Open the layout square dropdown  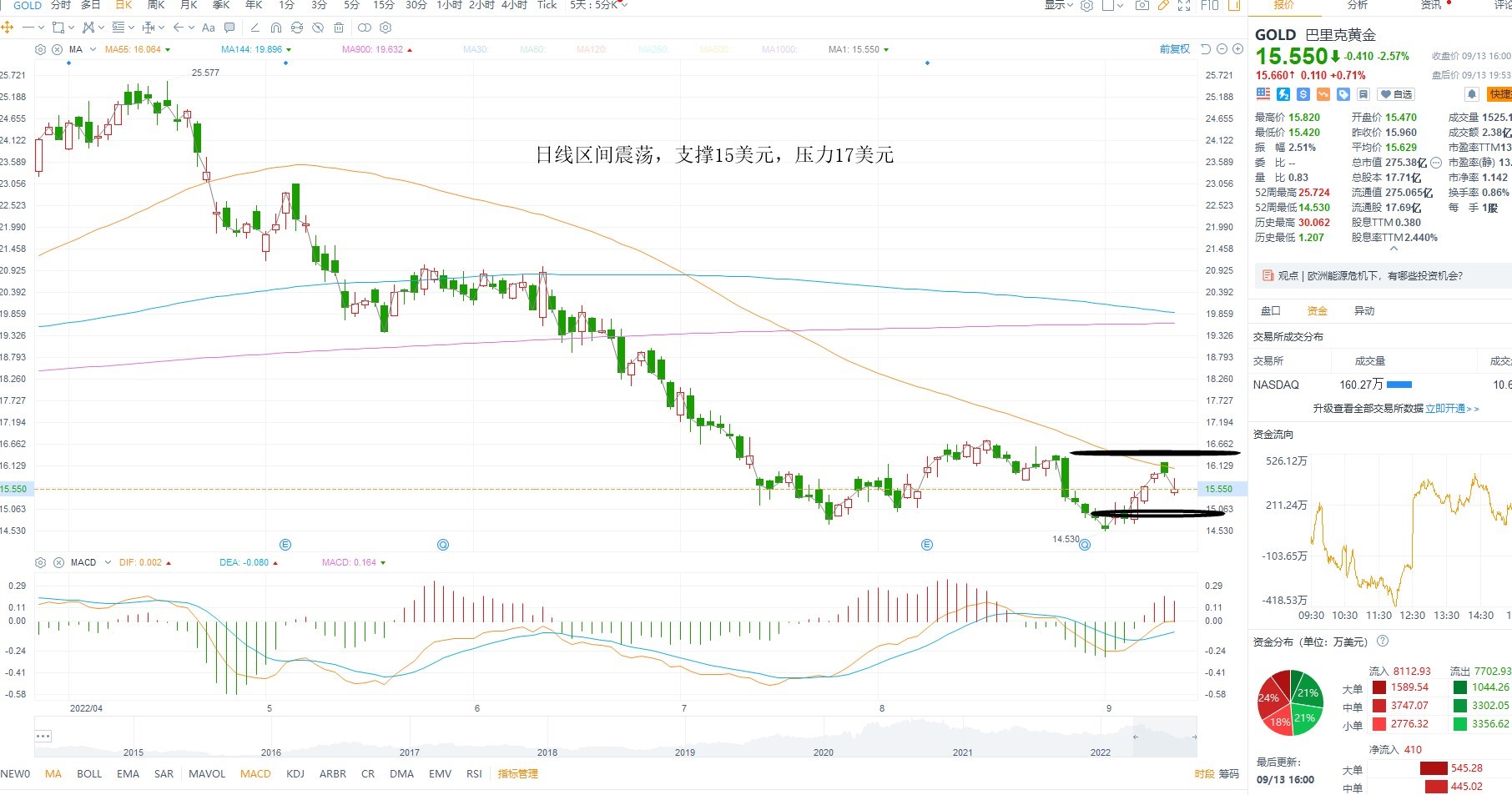pyautogui.click(x=1112, y=5)
